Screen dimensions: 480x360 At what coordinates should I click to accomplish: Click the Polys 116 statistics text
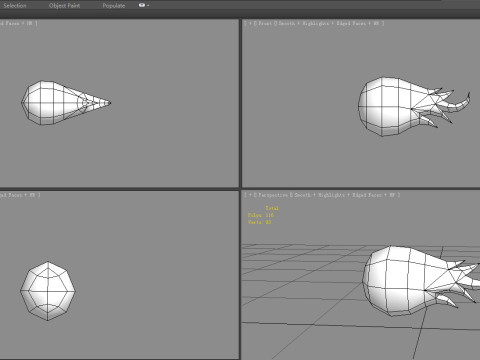click(261, 215)
